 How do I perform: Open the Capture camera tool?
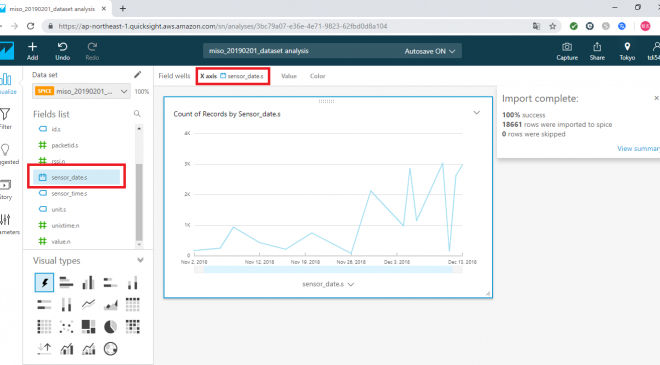click(x=567, y=51)
